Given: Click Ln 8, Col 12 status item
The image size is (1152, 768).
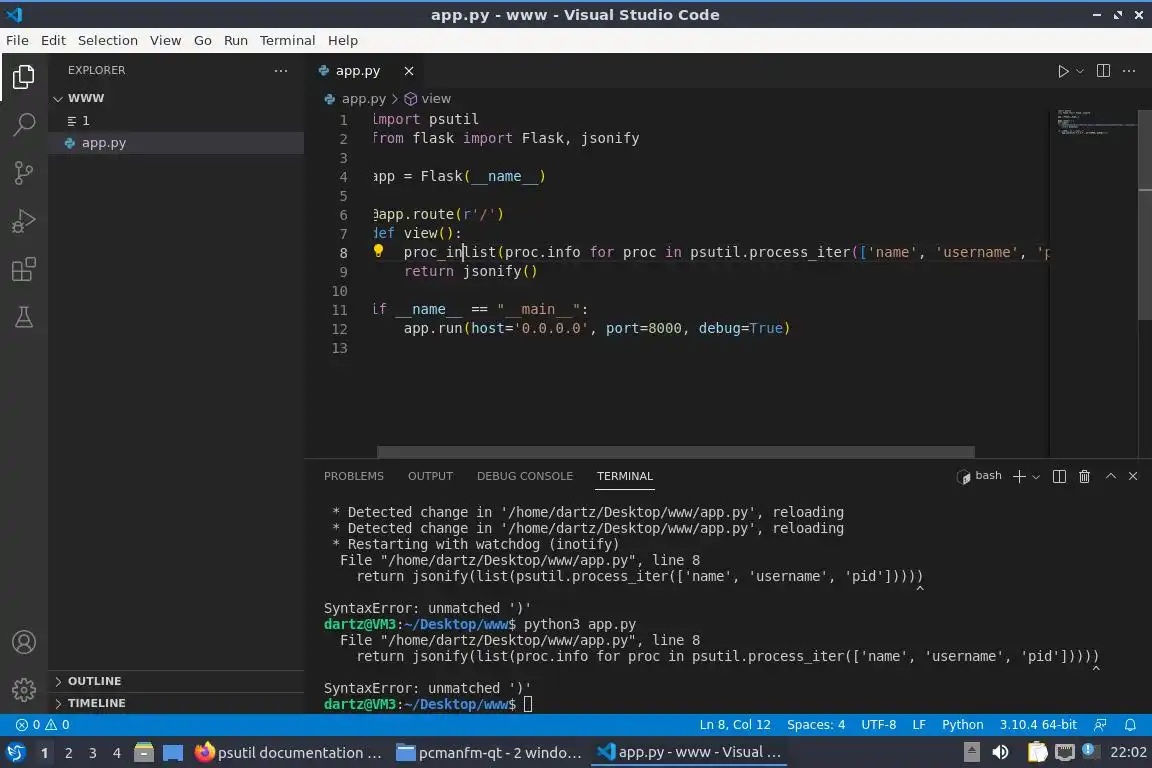Looking at the screenshot, I should pyautogui.click(x=735, y=725).
